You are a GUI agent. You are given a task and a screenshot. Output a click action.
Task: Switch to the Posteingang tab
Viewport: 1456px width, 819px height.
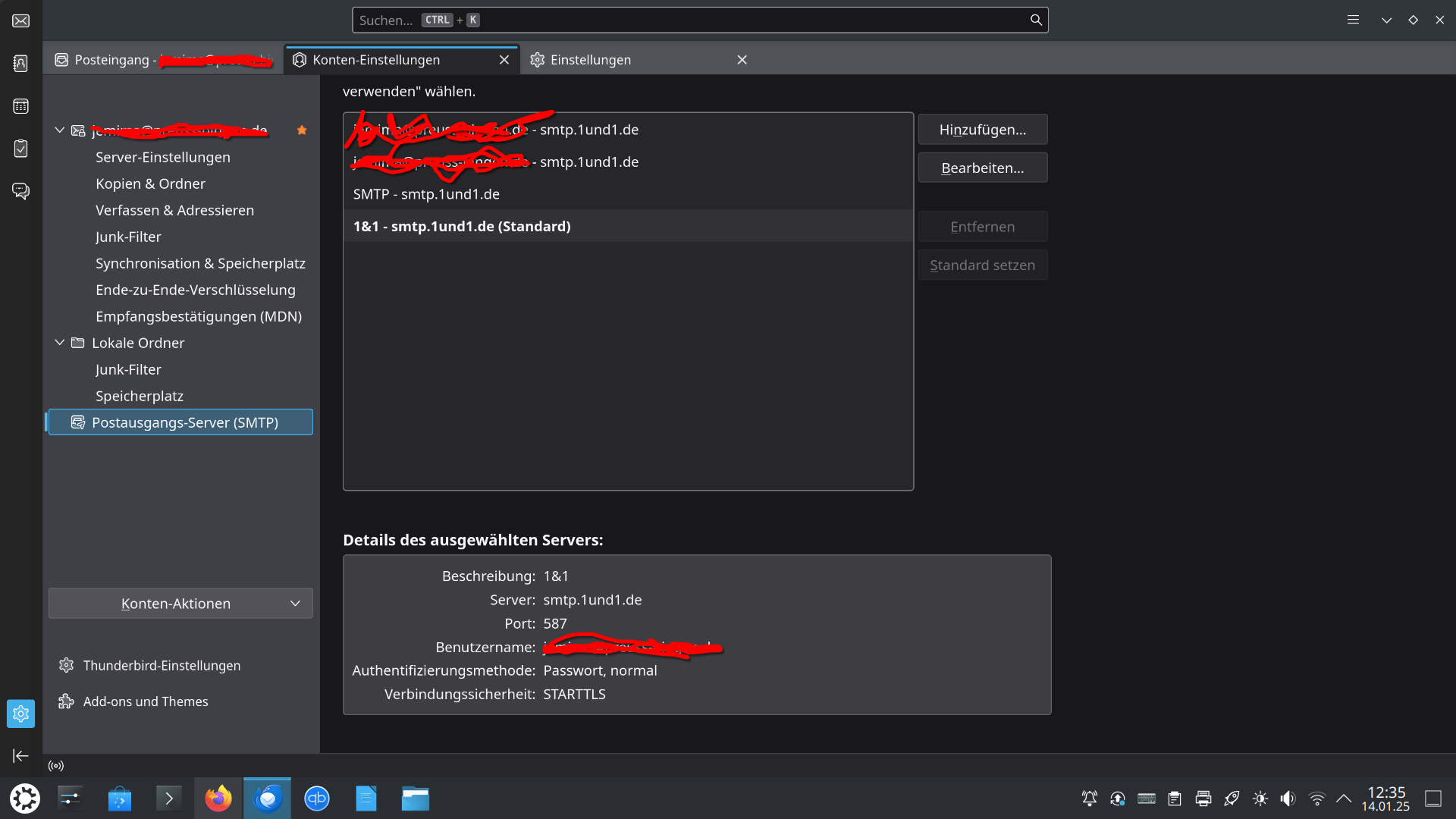(x=112, y=60)
